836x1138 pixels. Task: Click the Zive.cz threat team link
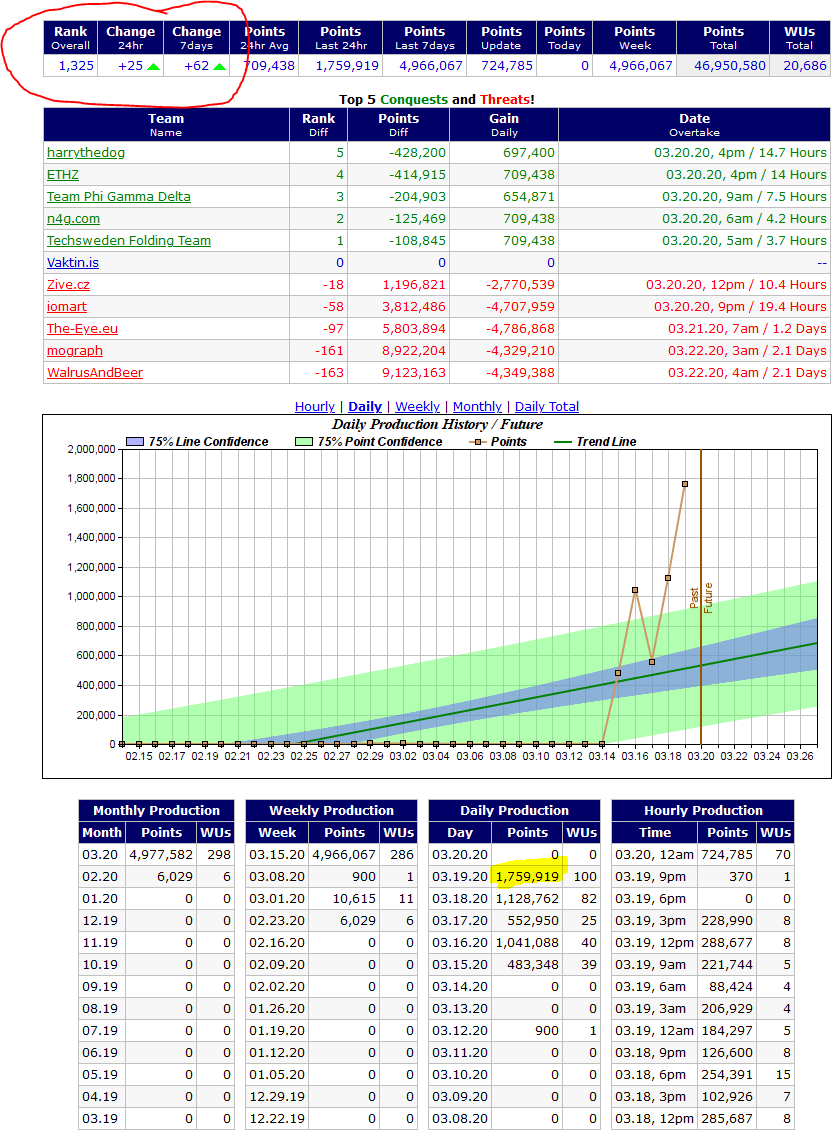click(68, 284)
